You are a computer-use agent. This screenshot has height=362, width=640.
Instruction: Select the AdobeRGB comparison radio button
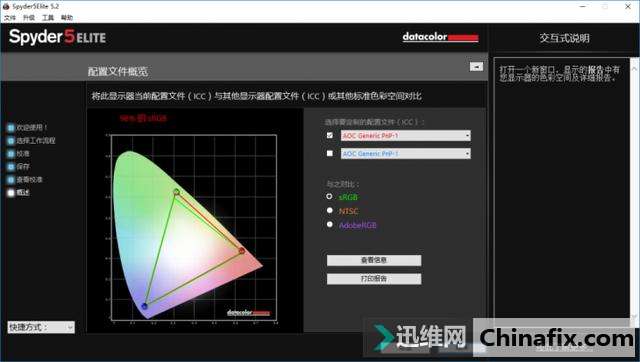(x=330, y=224)
